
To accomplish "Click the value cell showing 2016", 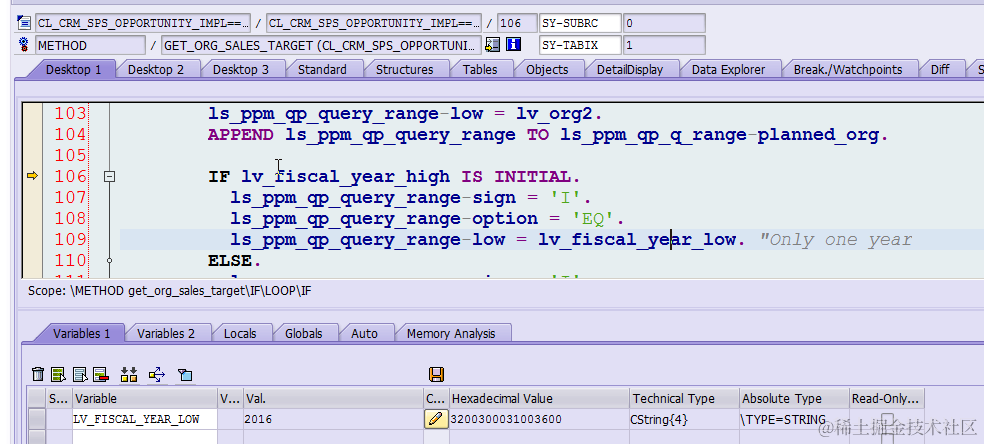I will coord(333,419).
